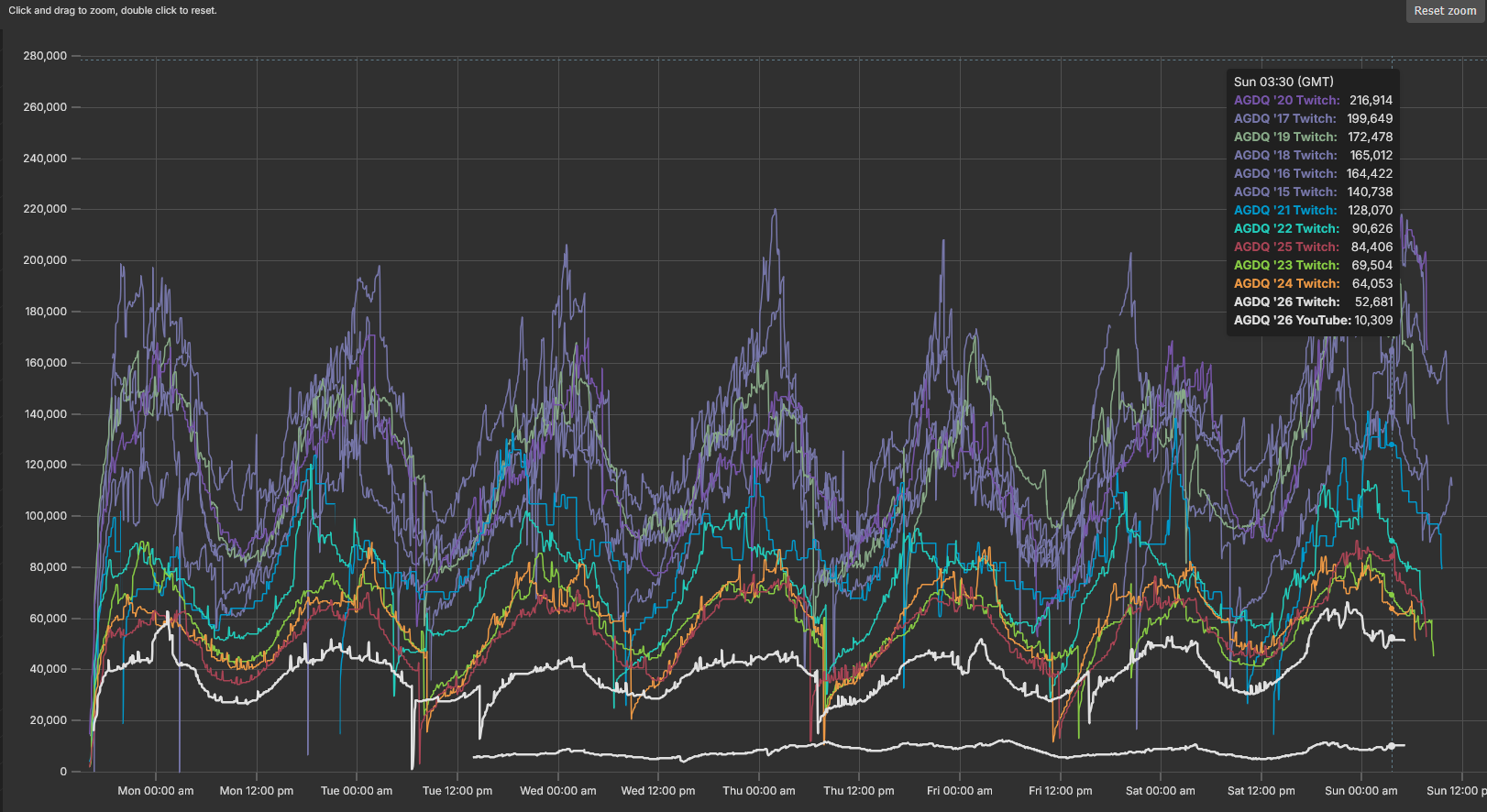Click the 40,000 y-axis label
Image resolution: width=1487 pixels, height=812 pixels.
(x=49, y=669)
